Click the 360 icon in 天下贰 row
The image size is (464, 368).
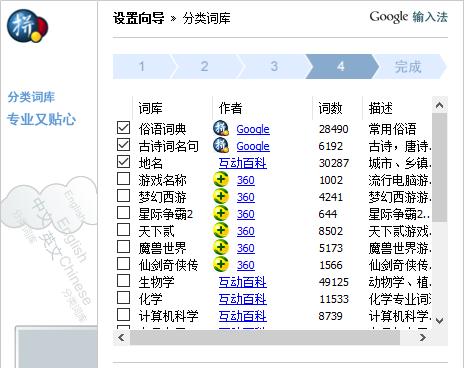click(221, 230)
